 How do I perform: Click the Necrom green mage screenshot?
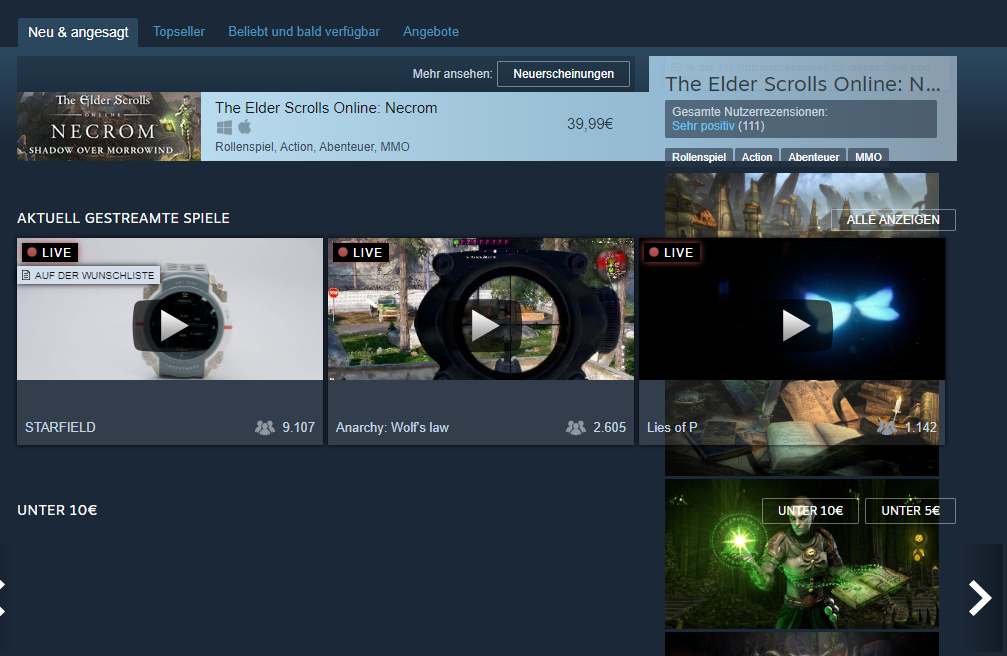(801, 554)
